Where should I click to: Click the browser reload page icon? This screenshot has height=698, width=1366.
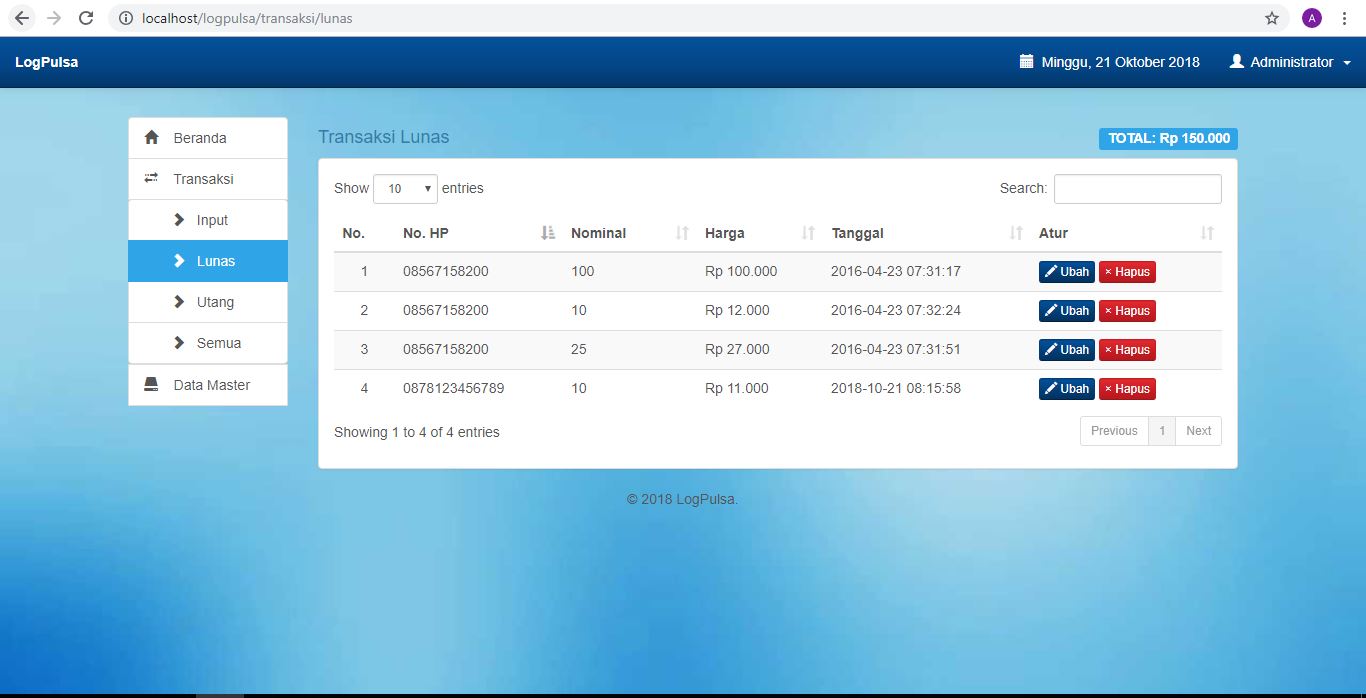(86, 18)
